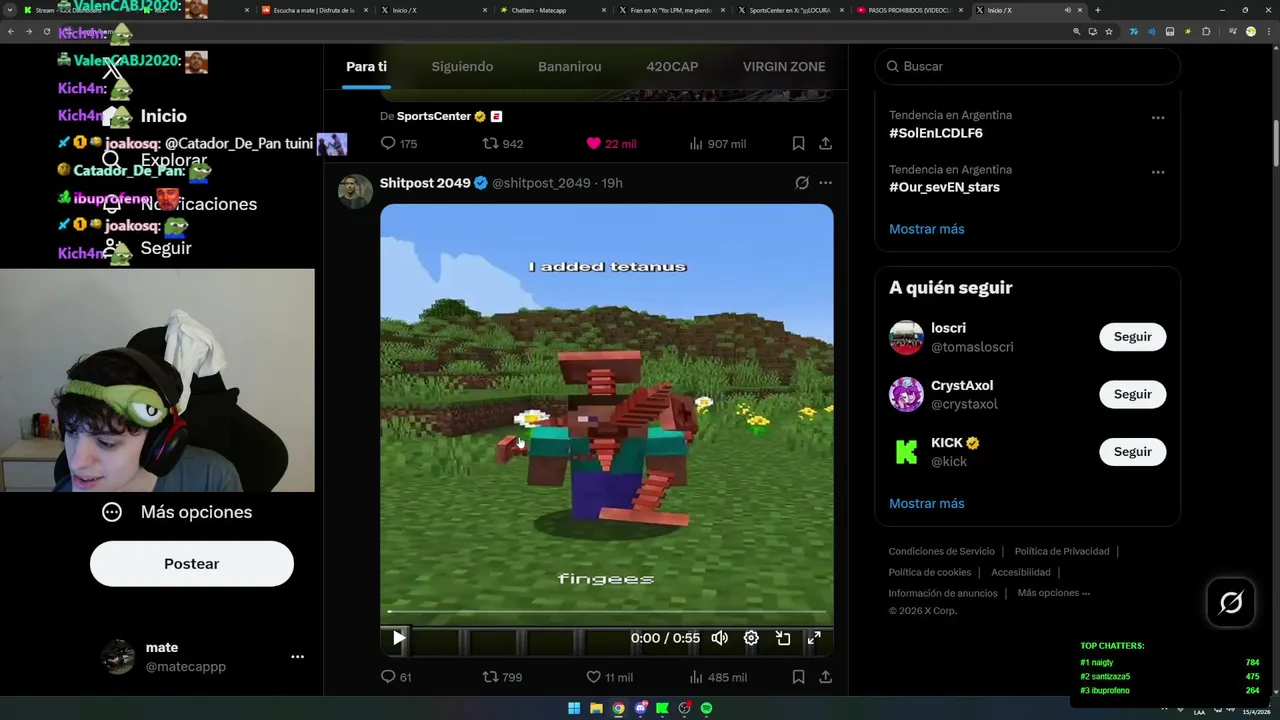Open the 420CAP tab
Screen dimensions: 1280x720
672,67
